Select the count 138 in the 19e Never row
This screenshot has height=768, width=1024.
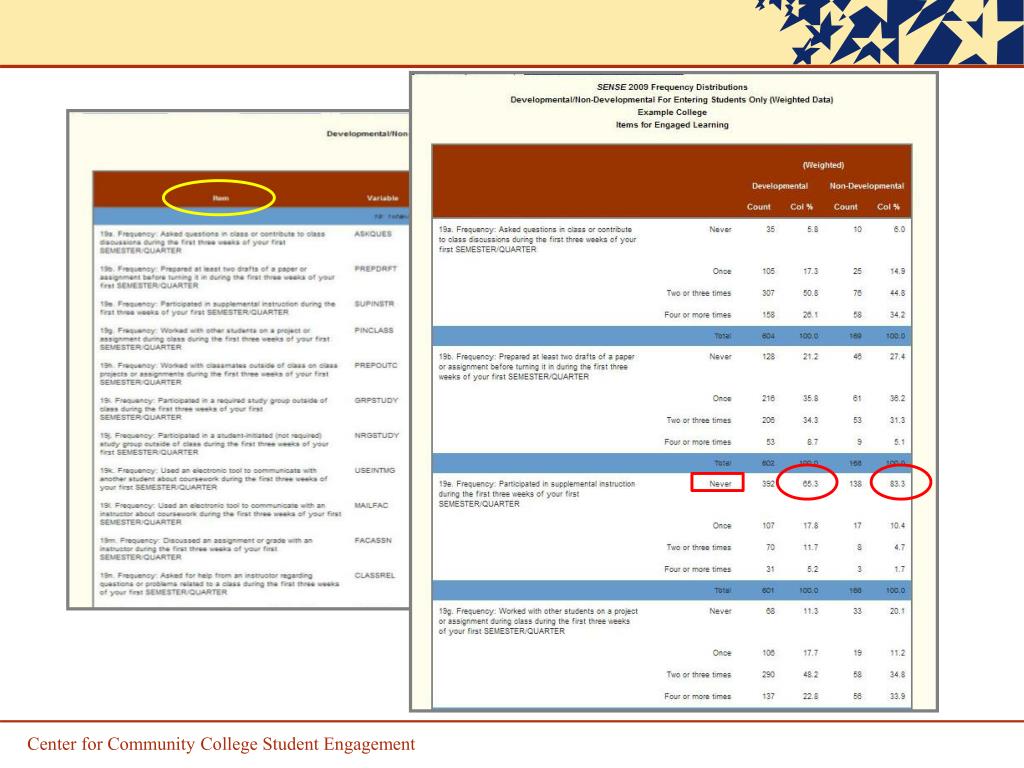tap(855, 484)
